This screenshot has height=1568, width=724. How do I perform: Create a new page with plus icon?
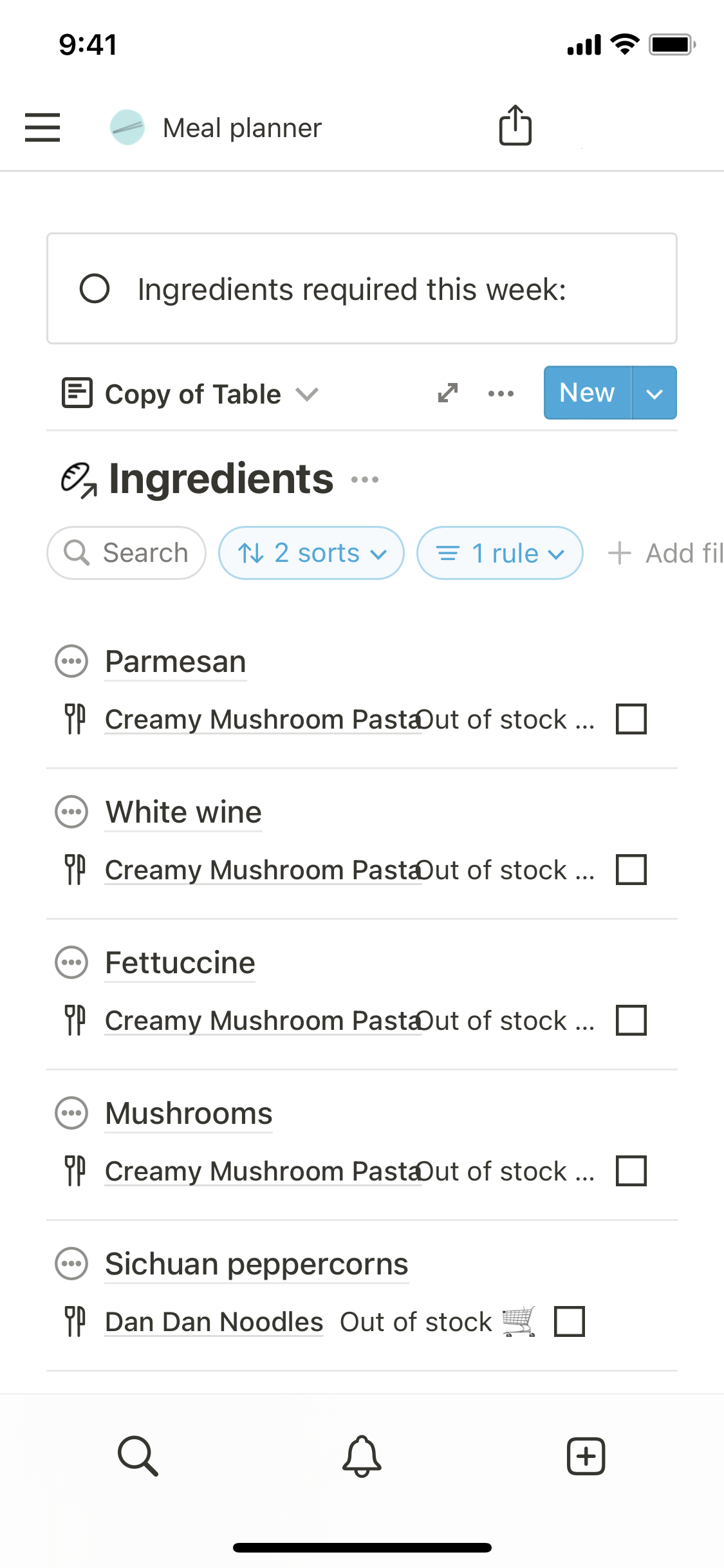[x=586, y=1455]
